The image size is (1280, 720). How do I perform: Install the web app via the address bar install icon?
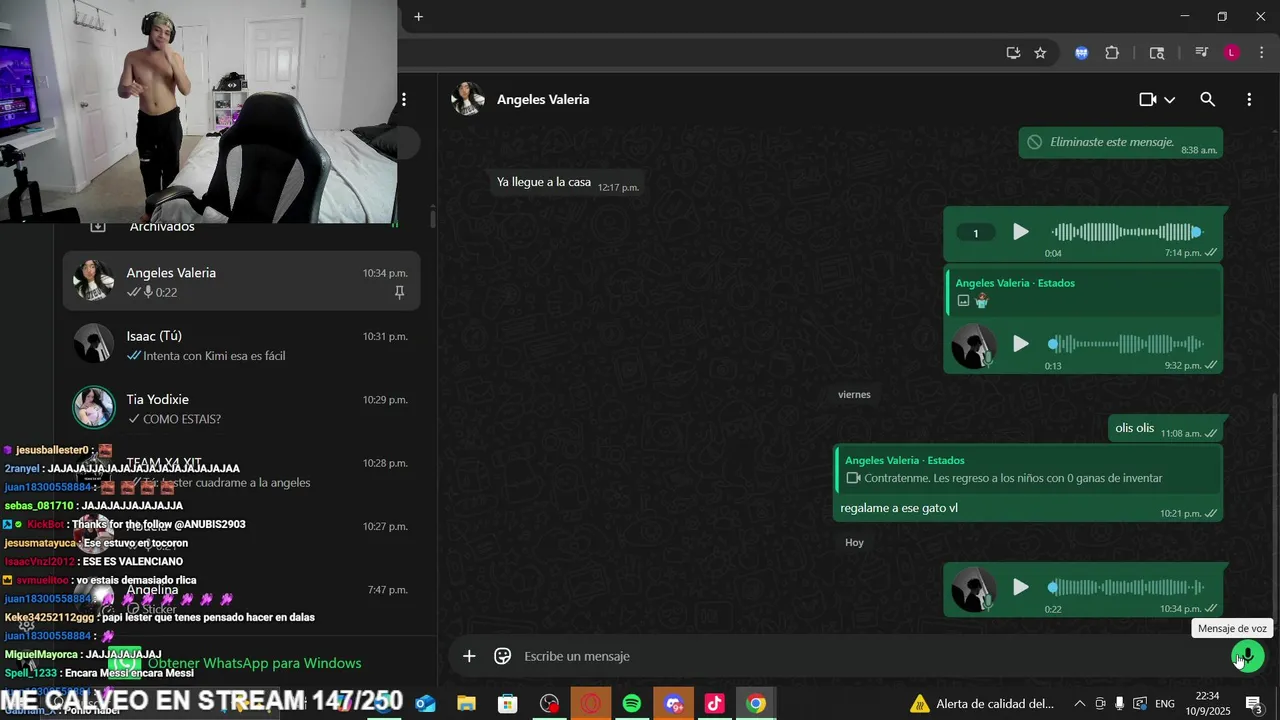click(1013, 53)
